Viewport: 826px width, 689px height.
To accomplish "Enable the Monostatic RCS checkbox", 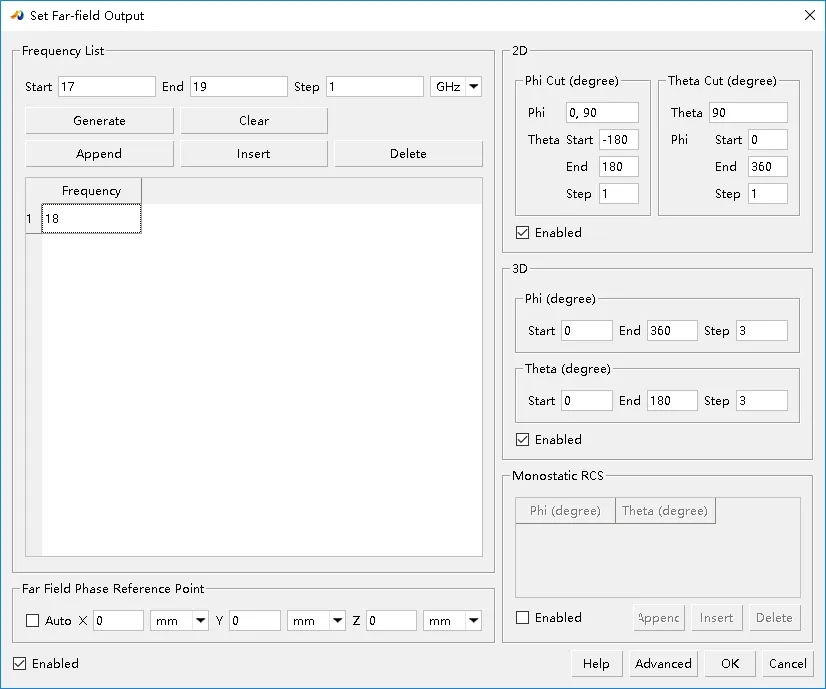I will tap(523, 618).
